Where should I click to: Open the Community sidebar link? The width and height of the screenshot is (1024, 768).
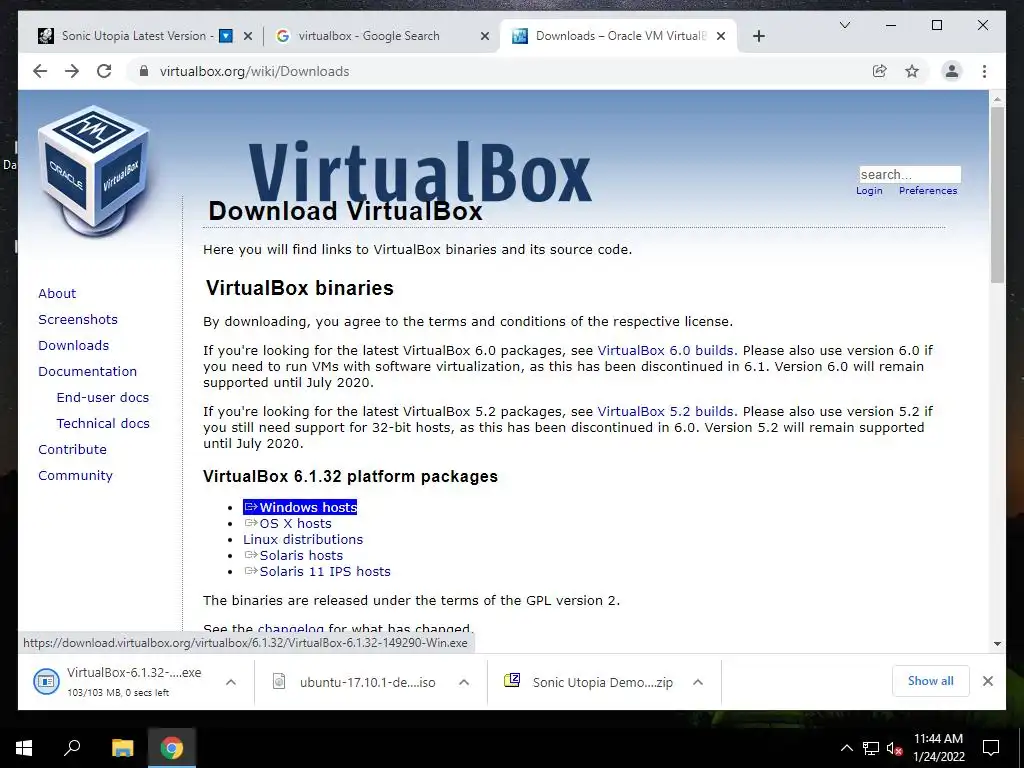click(x=75, y=475)
